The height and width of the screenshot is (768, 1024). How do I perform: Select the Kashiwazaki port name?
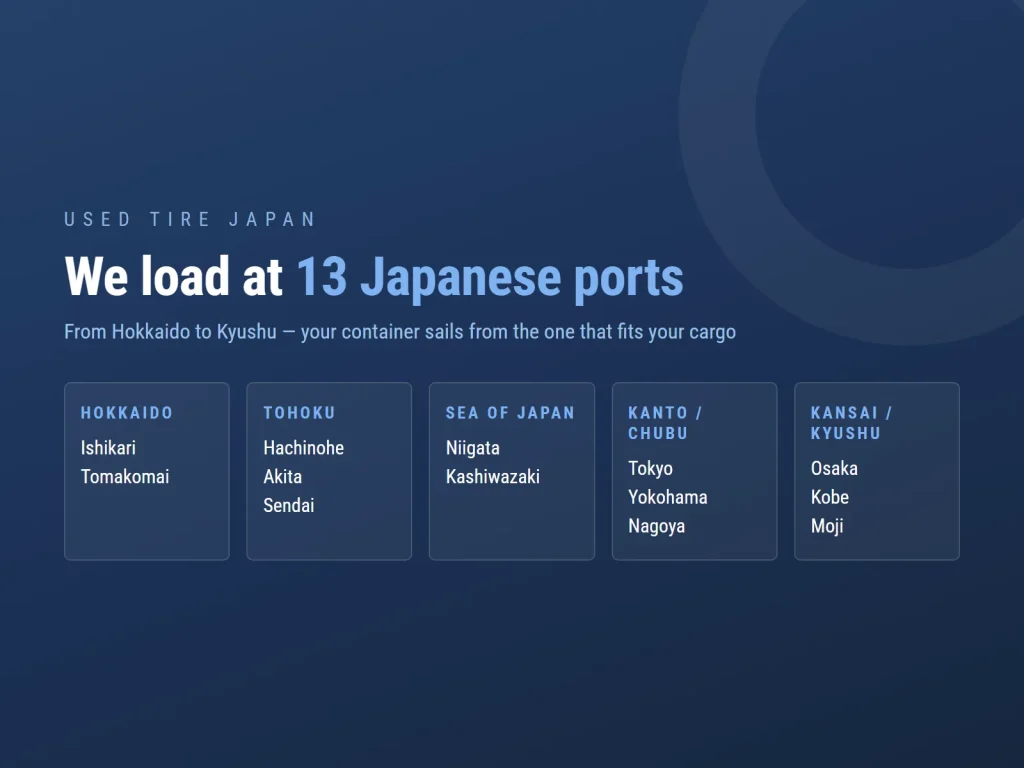point(492,477)
